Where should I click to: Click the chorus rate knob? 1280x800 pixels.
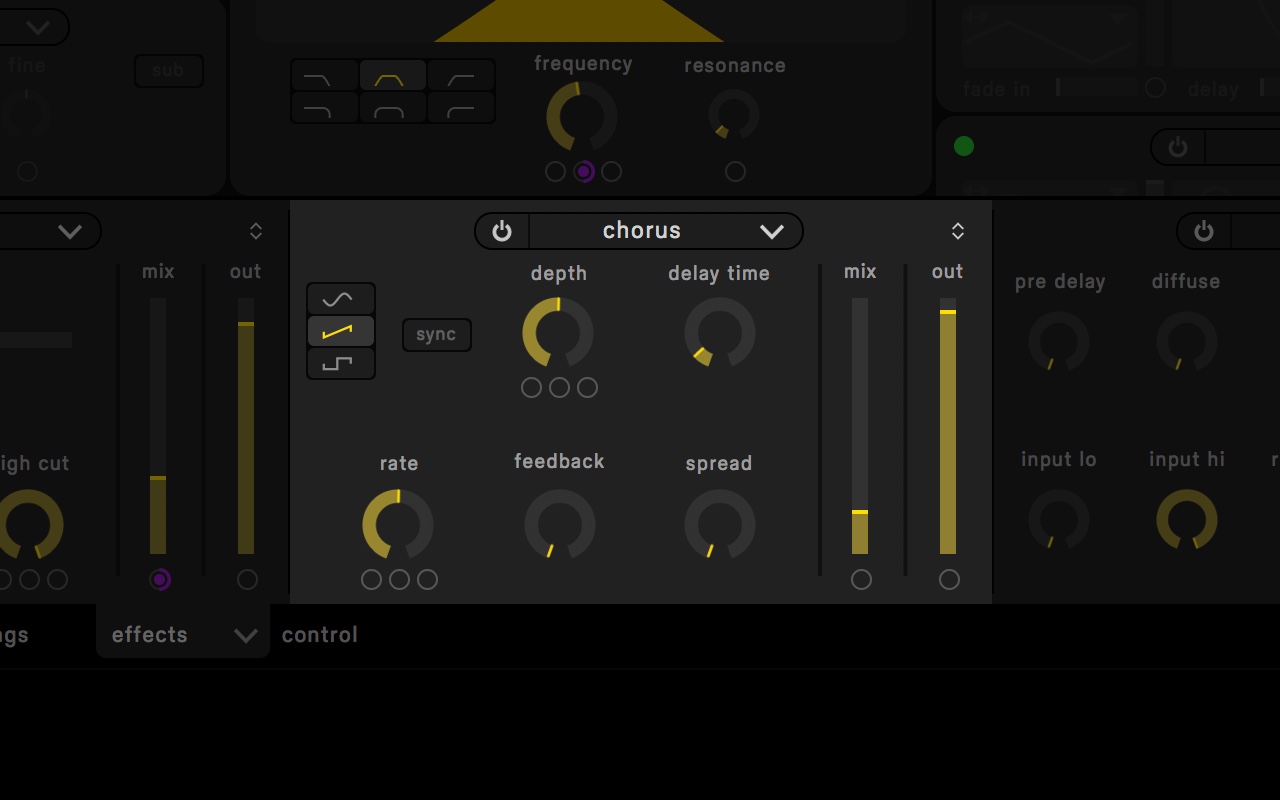click(x=398, y=524)
